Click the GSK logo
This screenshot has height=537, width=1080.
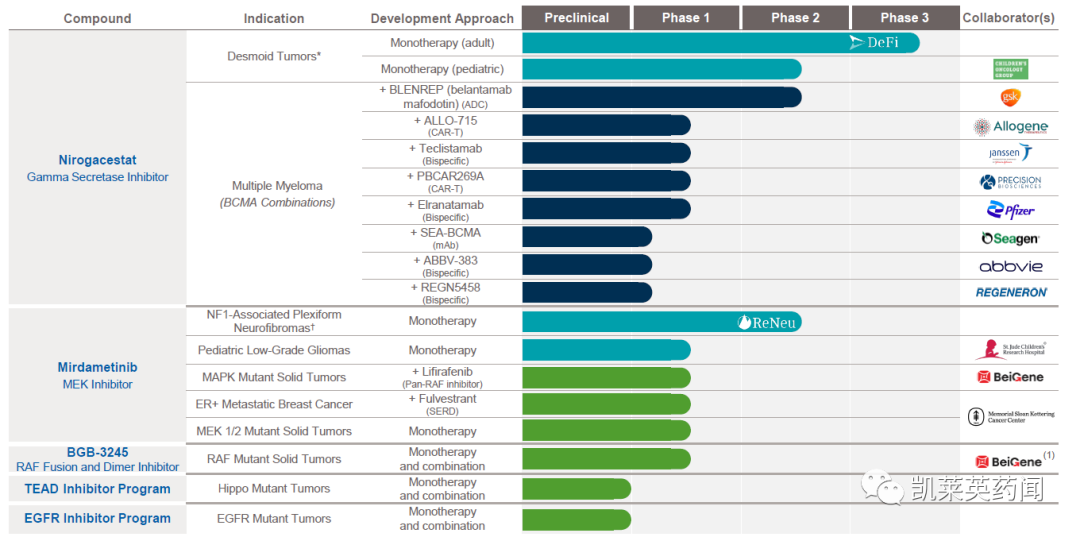tap(1010, 97)
